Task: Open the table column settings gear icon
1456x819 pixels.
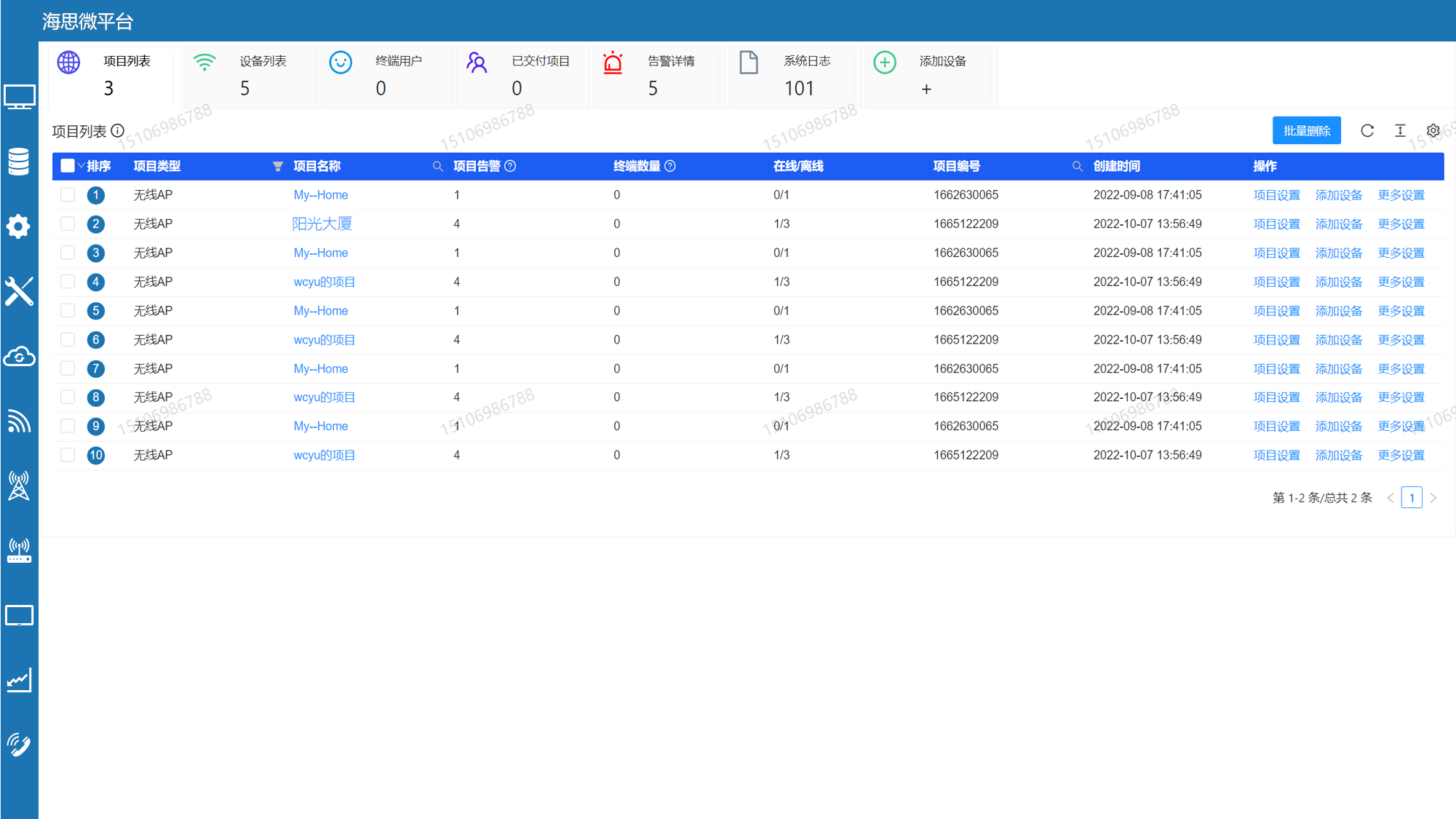Action: pos(1433,131)
